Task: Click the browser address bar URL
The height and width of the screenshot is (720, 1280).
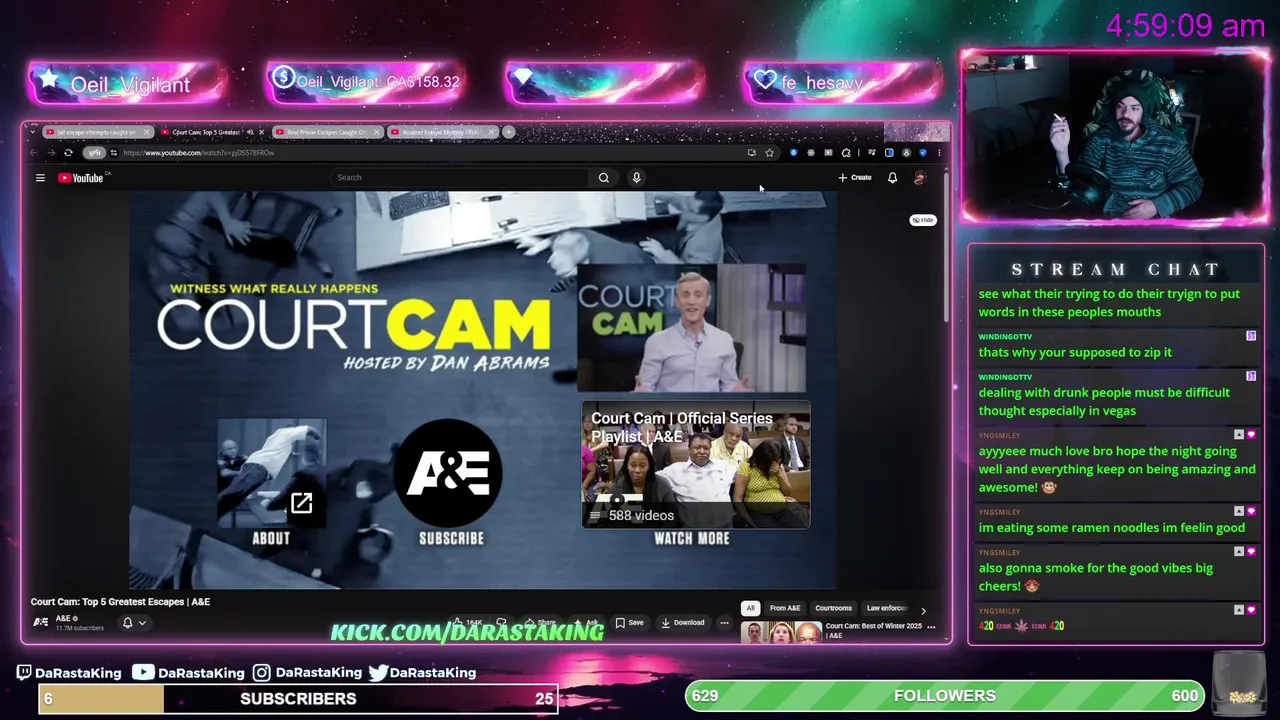Action: point(198,153)
